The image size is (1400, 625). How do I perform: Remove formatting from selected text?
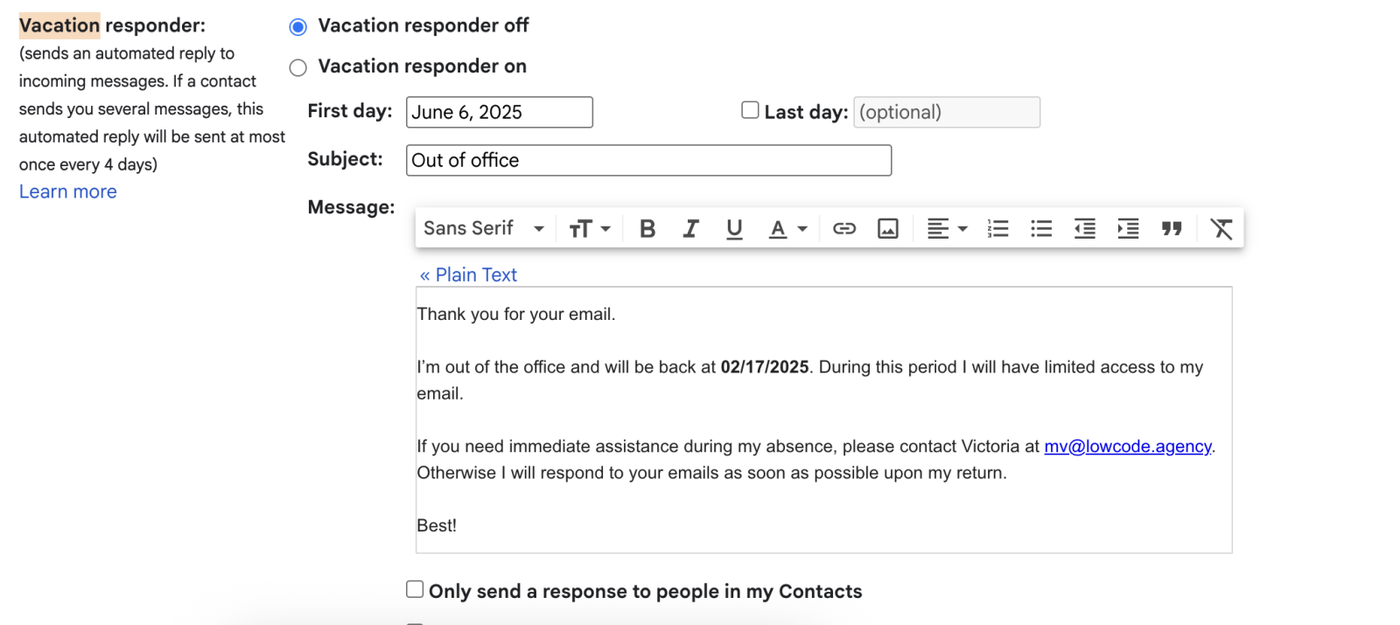pos(1221,229)
